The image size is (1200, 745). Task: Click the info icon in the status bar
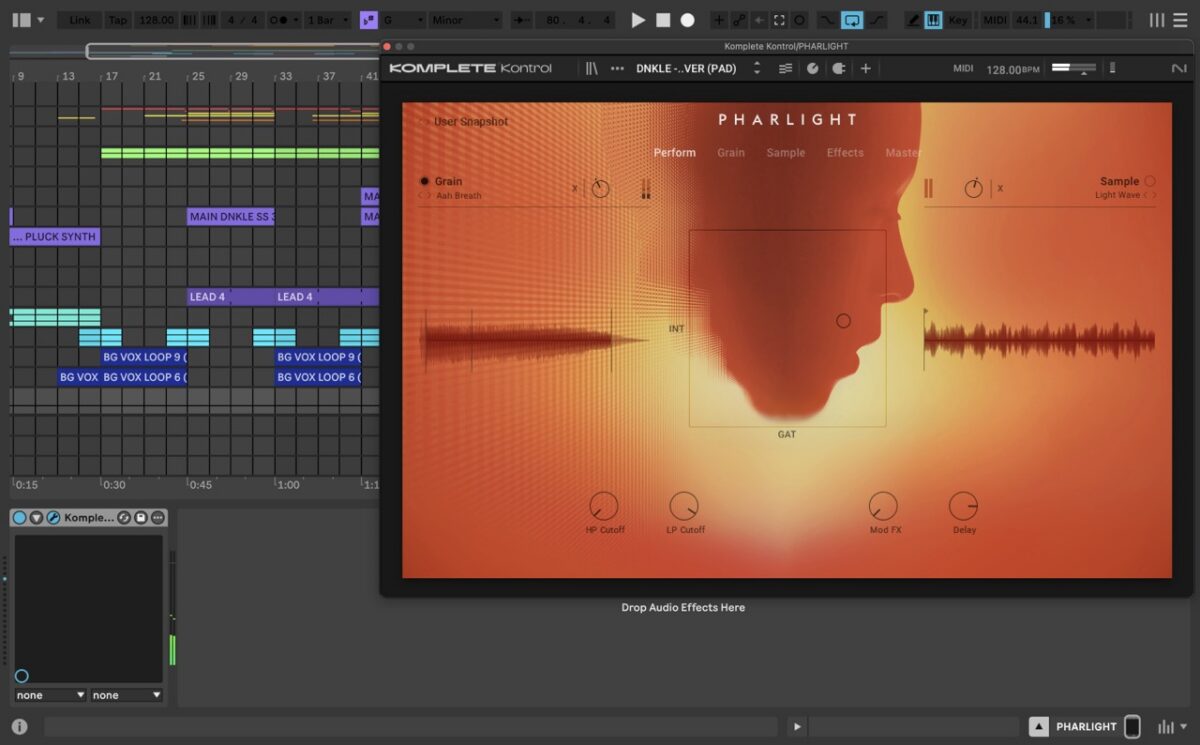click(19, 727)
